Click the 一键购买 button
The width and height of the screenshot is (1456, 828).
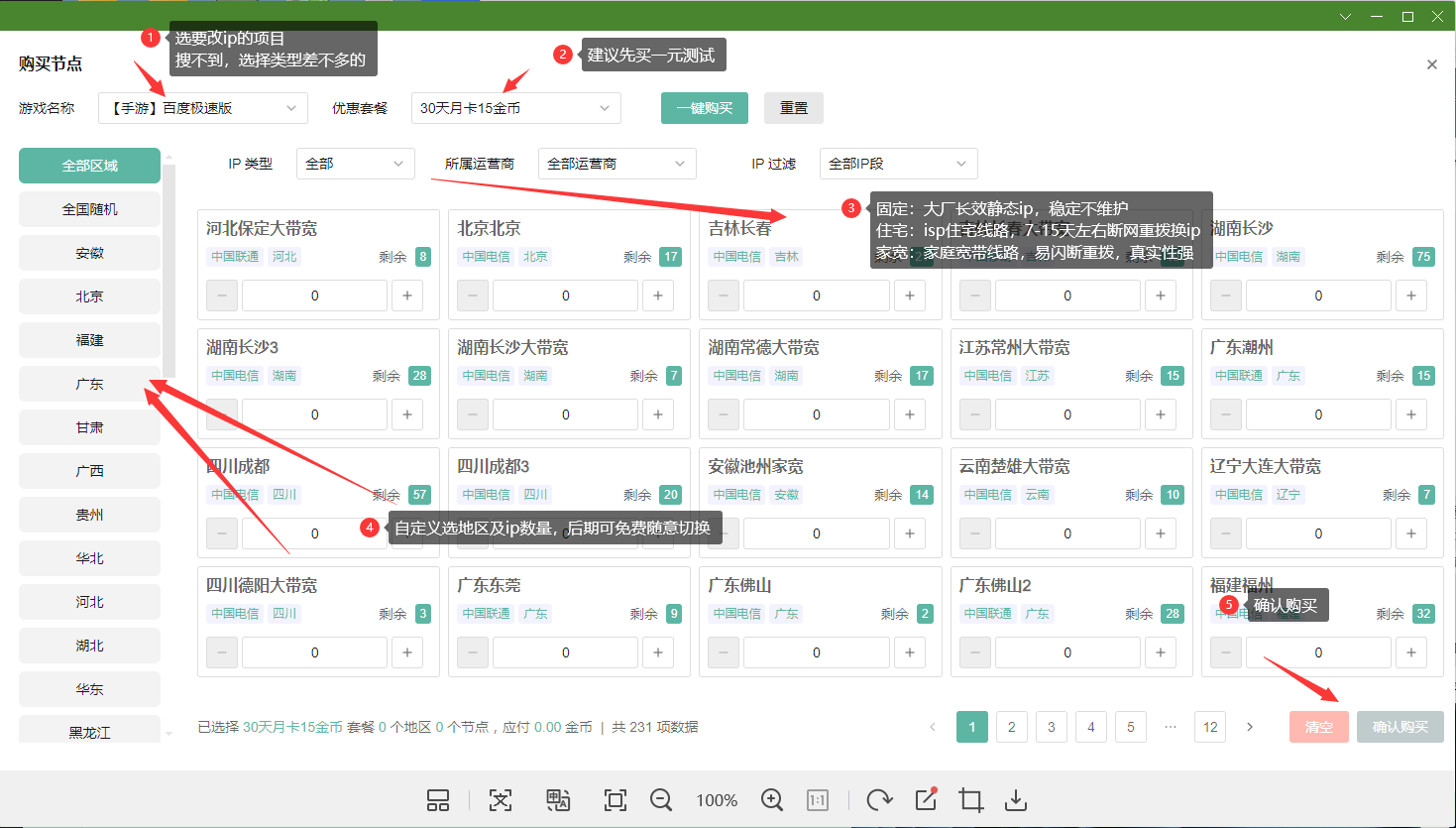[704, 108]
